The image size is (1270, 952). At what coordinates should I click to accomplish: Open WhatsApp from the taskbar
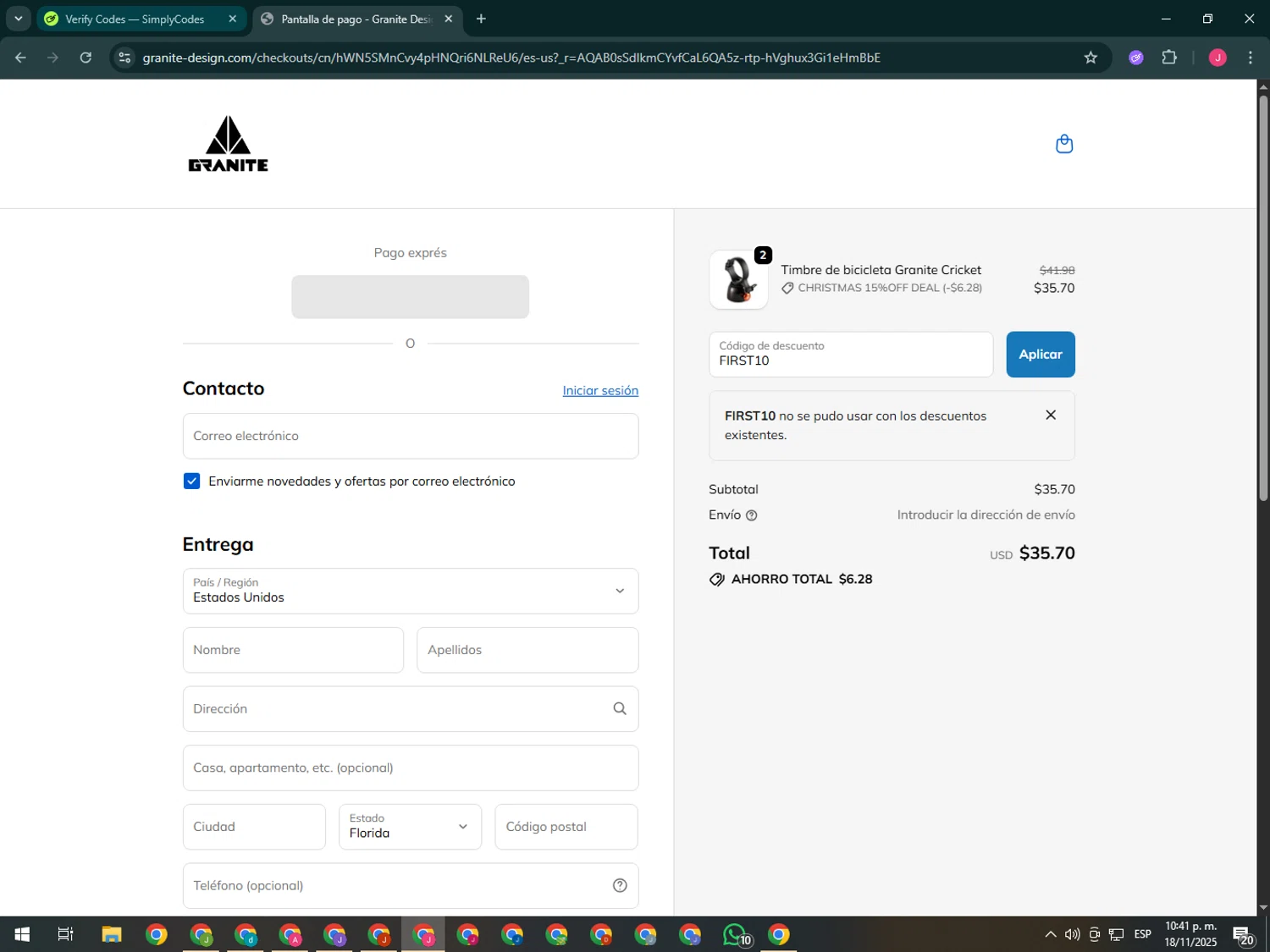click(x=736, y=934)
